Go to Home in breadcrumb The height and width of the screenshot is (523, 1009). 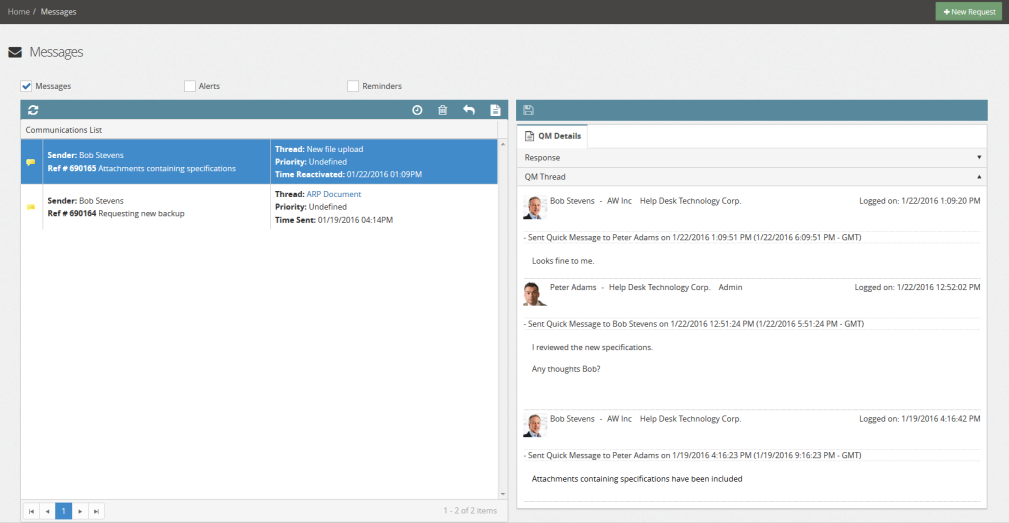point(18,12)
